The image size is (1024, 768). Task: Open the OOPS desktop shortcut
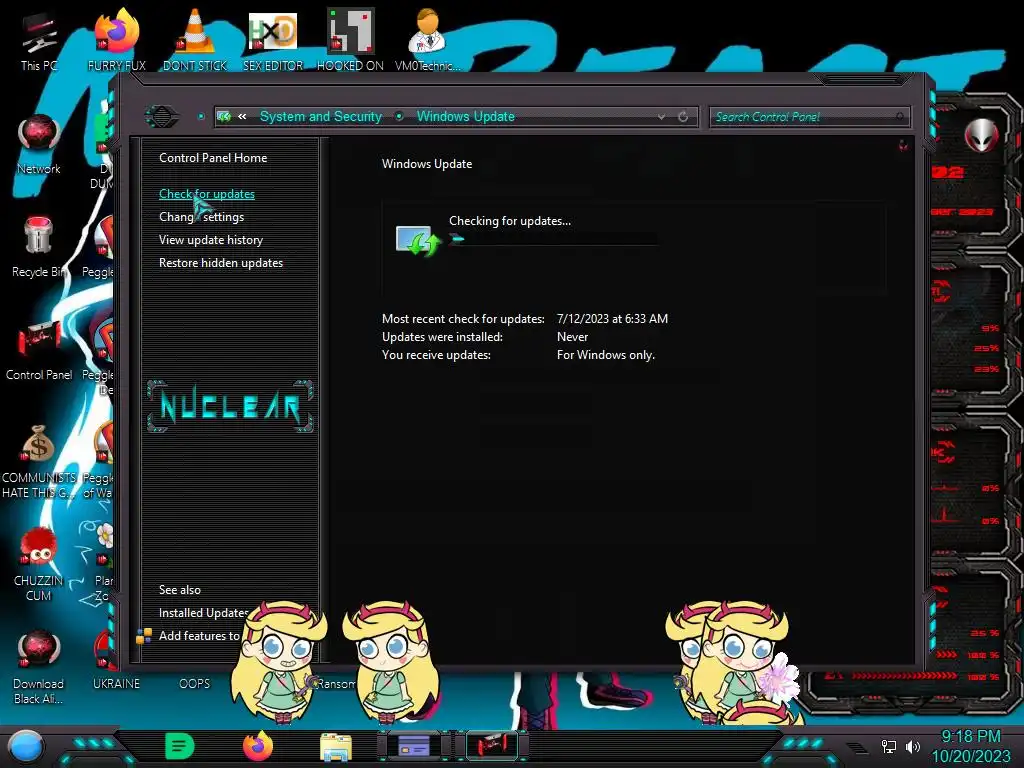[x=195, y=683]
